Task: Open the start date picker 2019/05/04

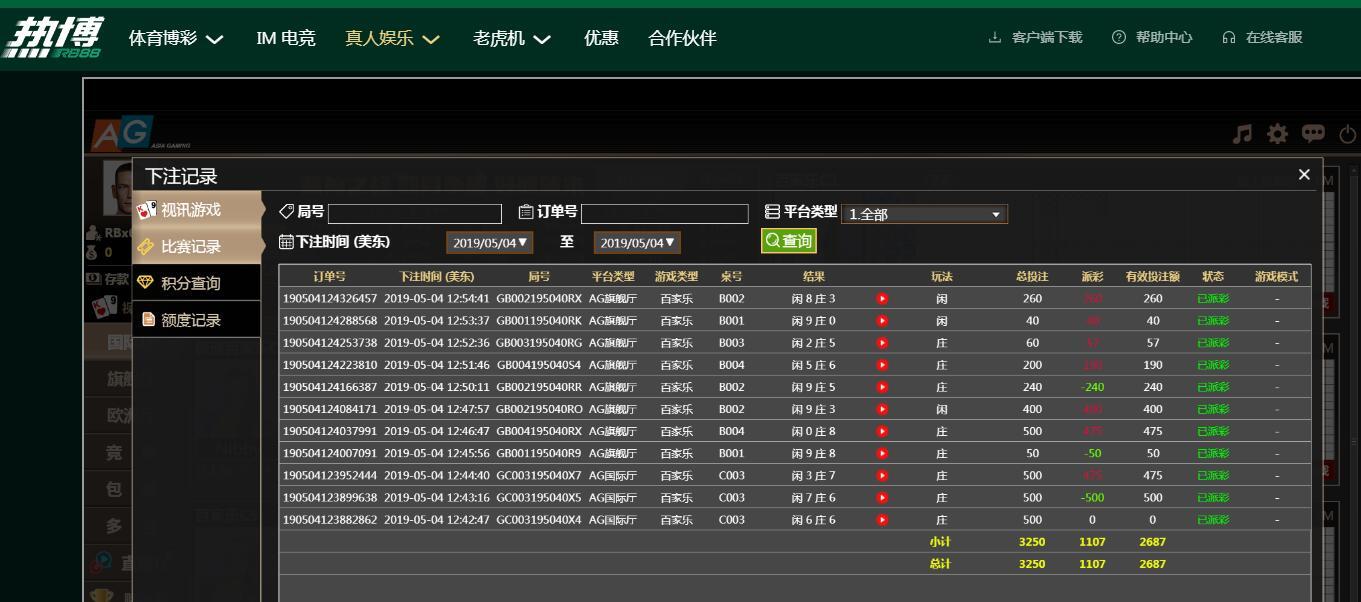Action: point(490,243)
